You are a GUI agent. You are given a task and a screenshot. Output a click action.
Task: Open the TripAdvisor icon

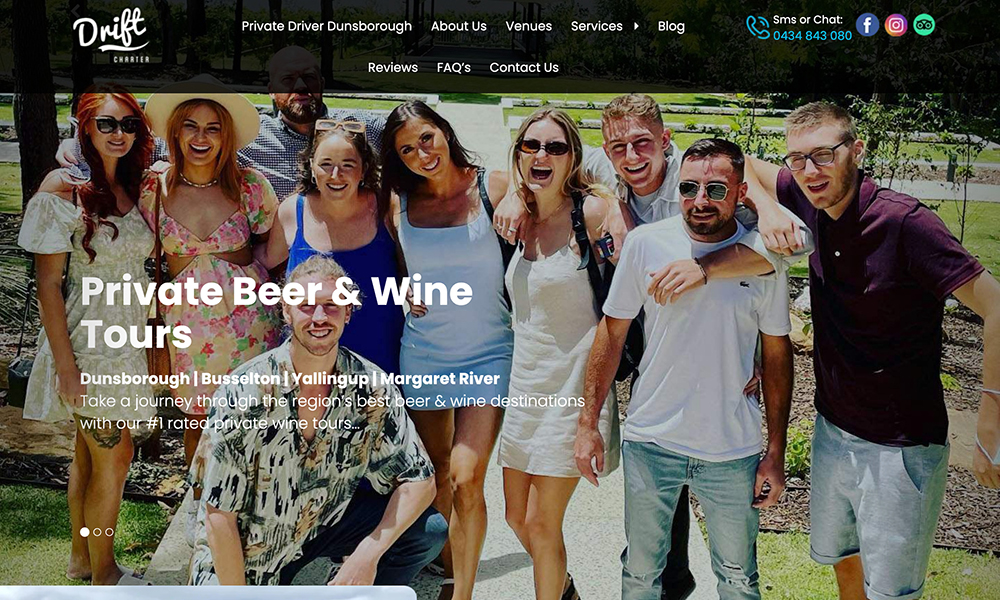pyautogui.click(x=923, y=25)
